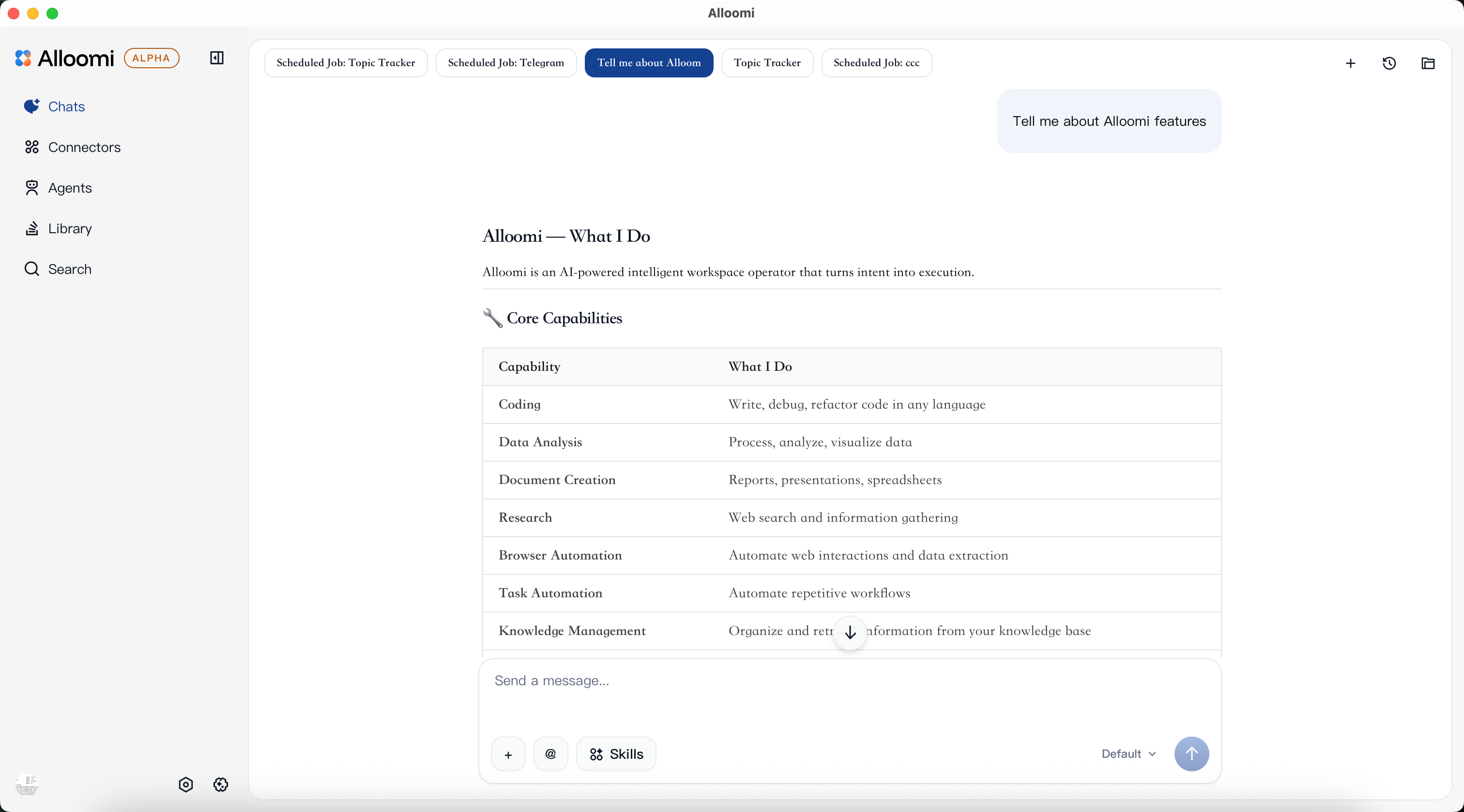Open the Skills picker
Viewport: 1464px width, 812px height.
[x=616, y=754]
